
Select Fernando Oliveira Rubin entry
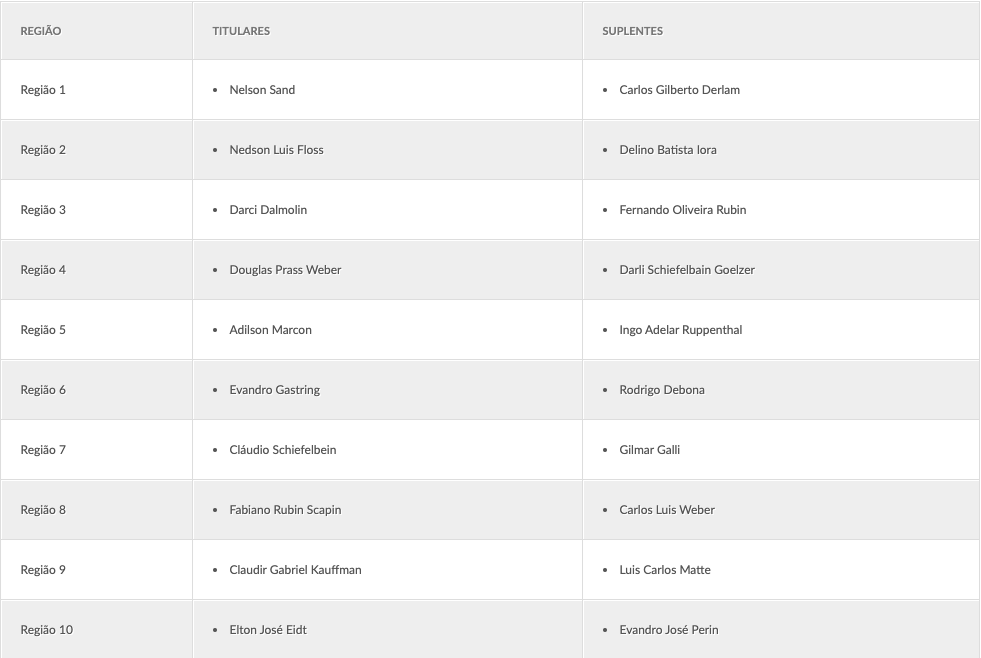[682, 210]
